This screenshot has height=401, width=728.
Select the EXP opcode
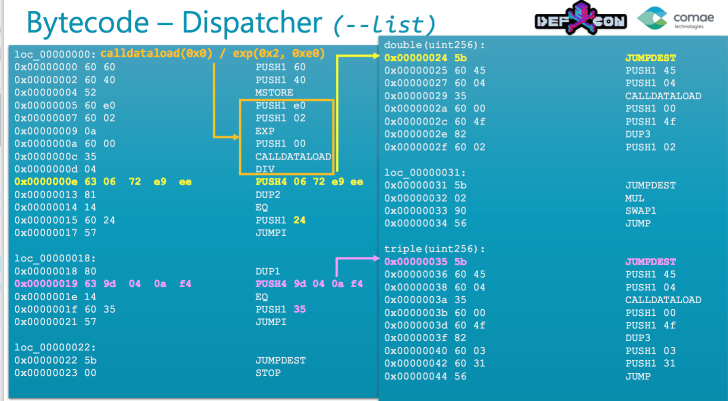[x=265, y=131]
